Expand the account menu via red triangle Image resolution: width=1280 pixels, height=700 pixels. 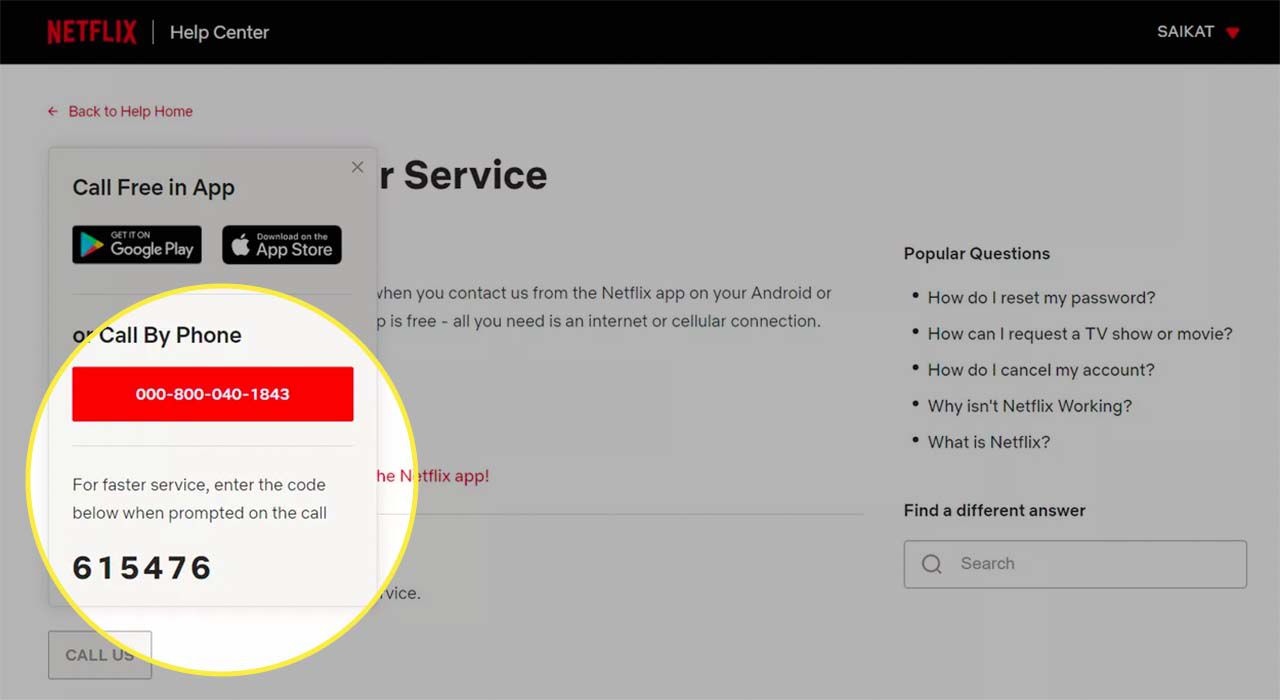[x=1231, y=32]
